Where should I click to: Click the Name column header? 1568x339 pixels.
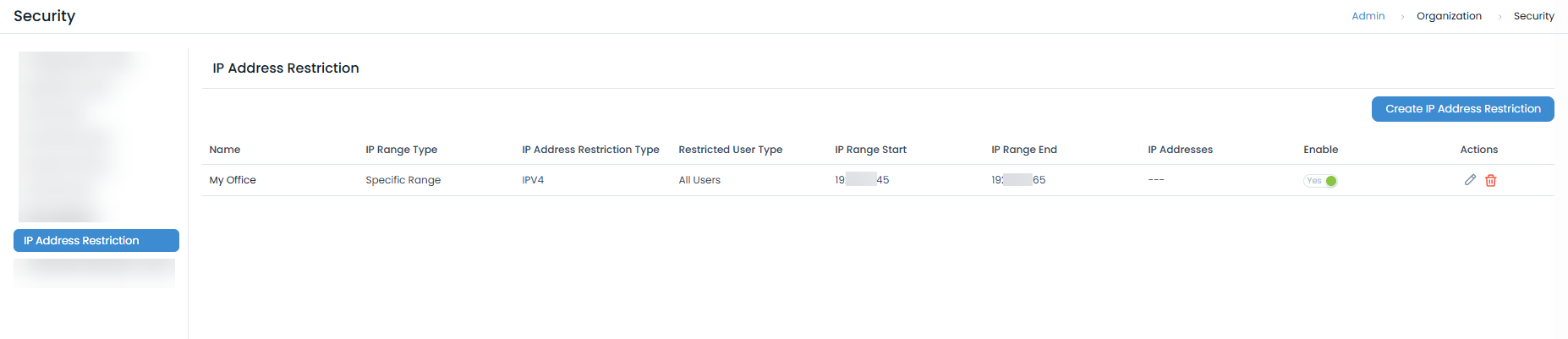[225, 150]
